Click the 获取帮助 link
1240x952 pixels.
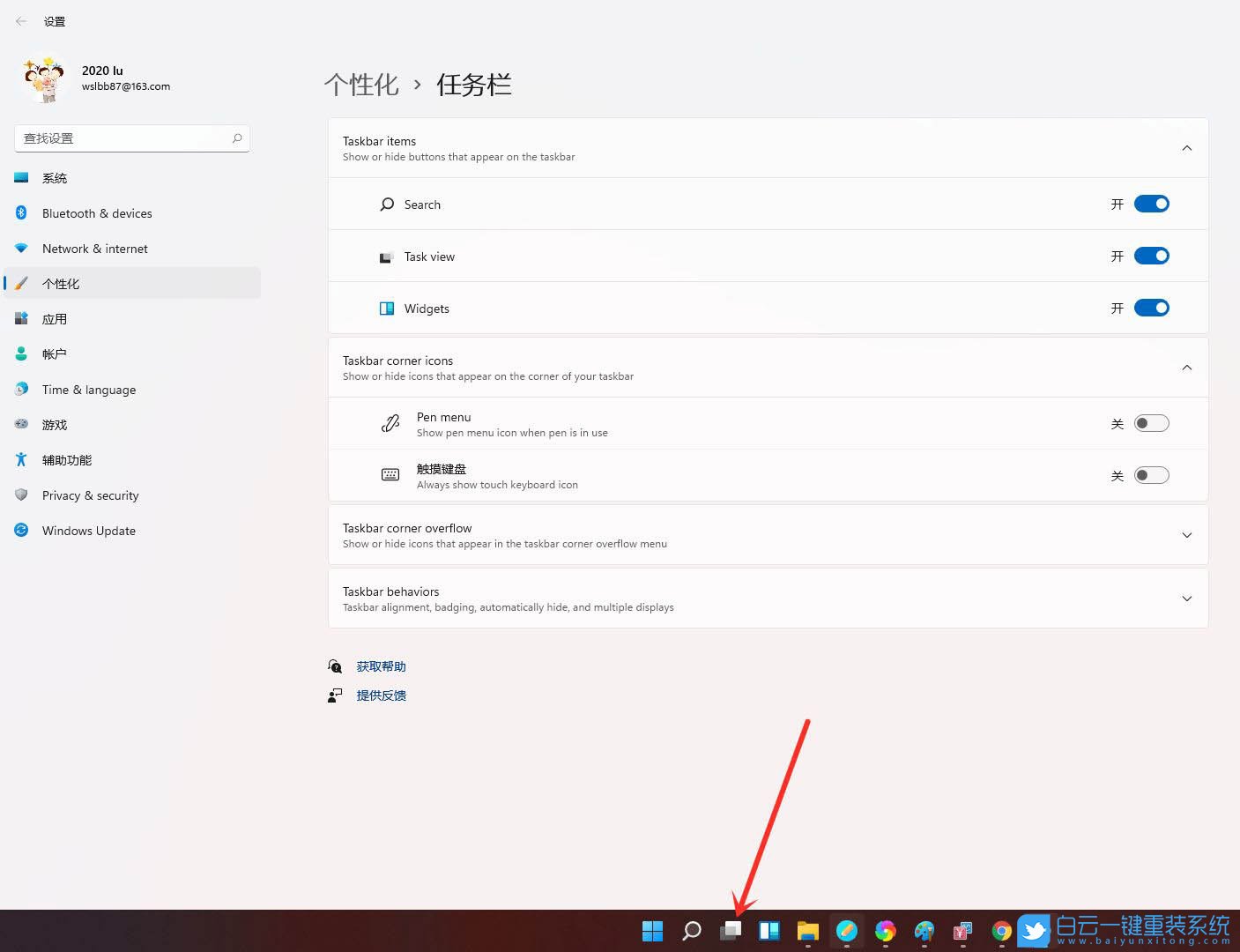point(380,666)
